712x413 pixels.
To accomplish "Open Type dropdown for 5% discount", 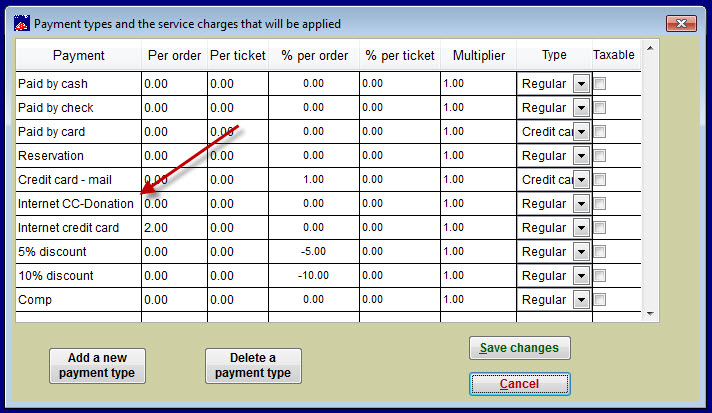I will [581, 252].
